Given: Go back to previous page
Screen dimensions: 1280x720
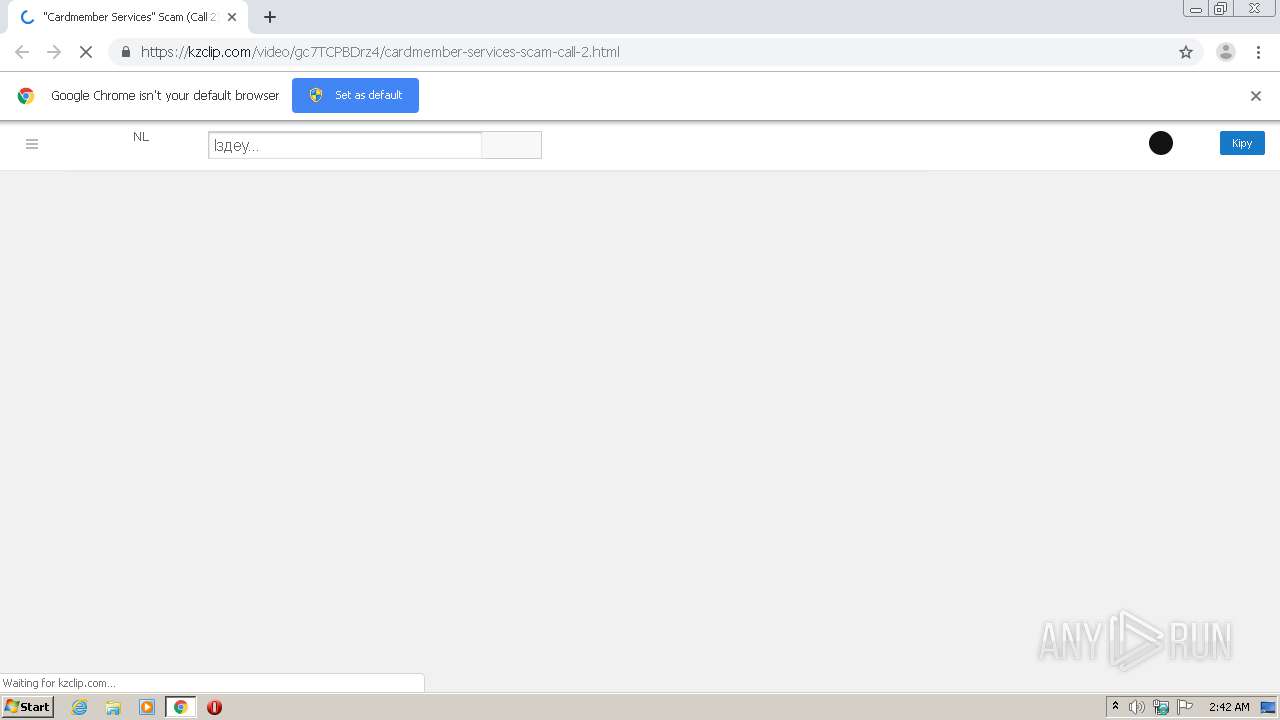Looking at the screenshot, I should click(x=22, y=52).
